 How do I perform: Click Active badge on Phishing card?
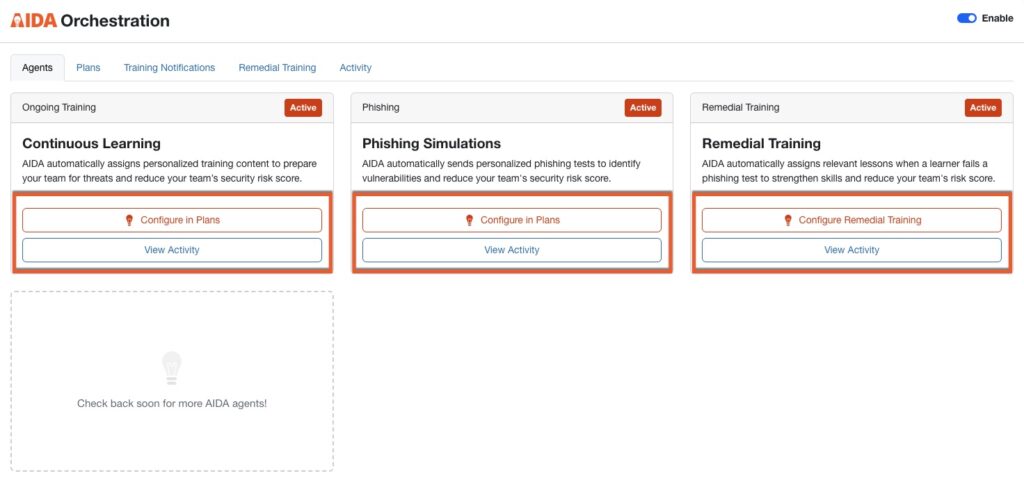643,108
